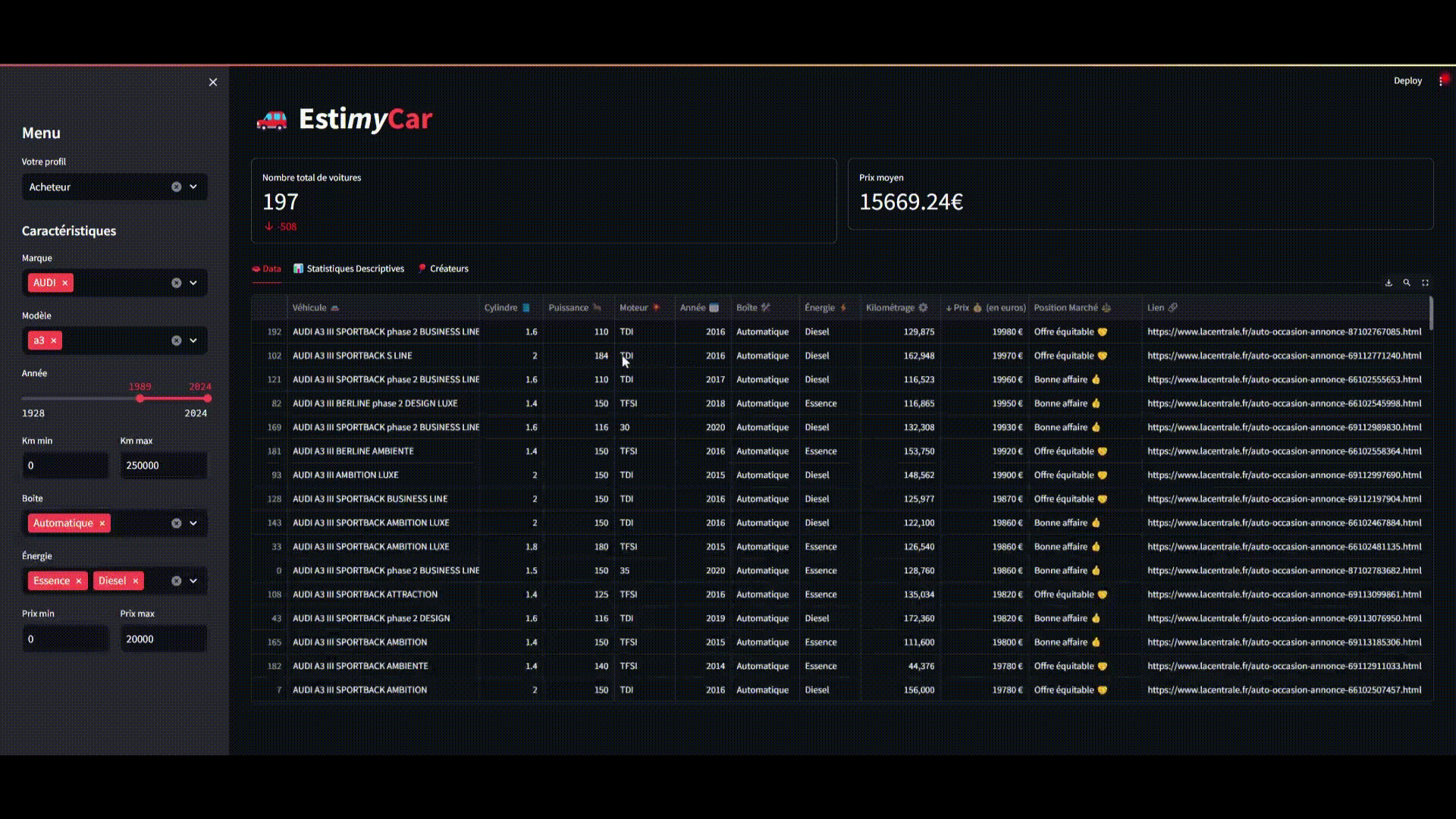The width and height of the screenshot is (1456, 819).
Task: Click the Deploy button
Action: (1407, 80)
